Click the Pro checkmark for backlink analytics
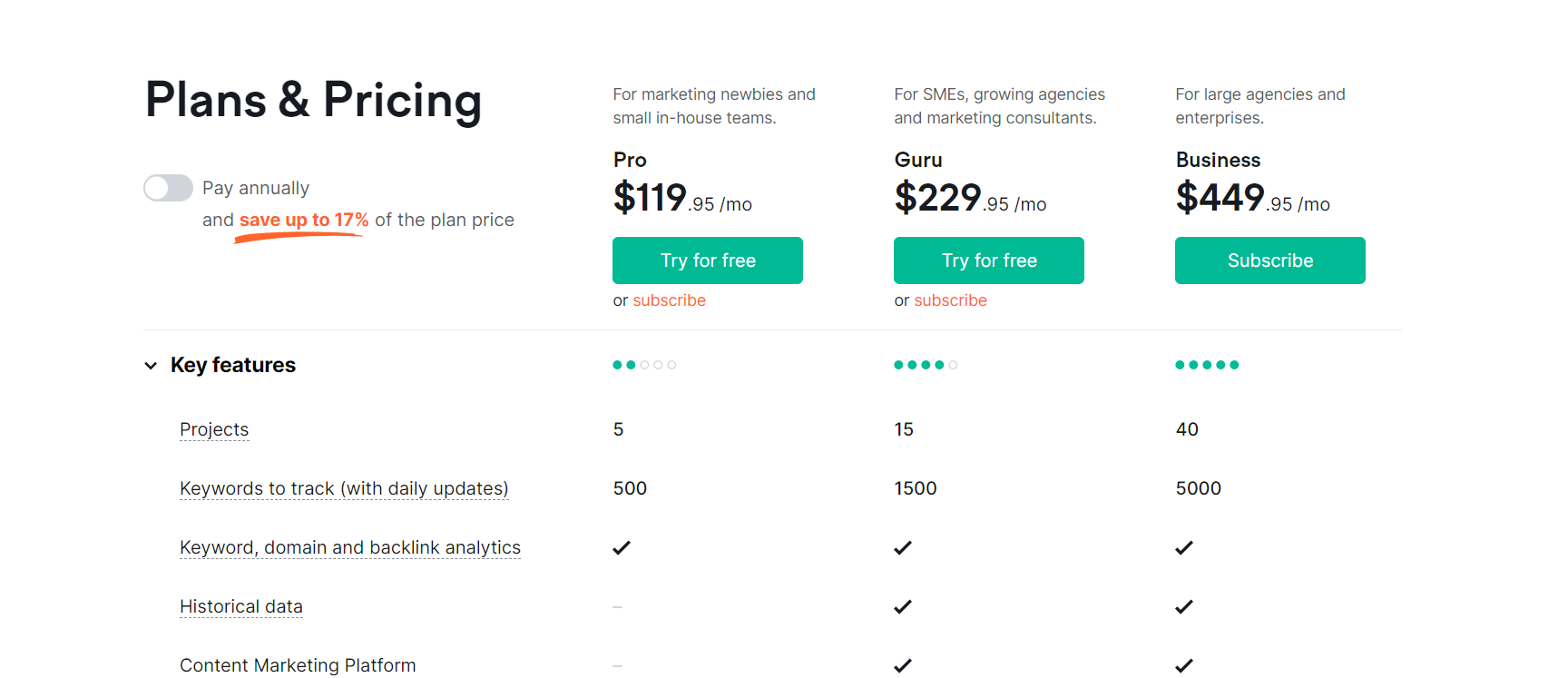Screen dimensions: 1568x678 click(622, 547)
